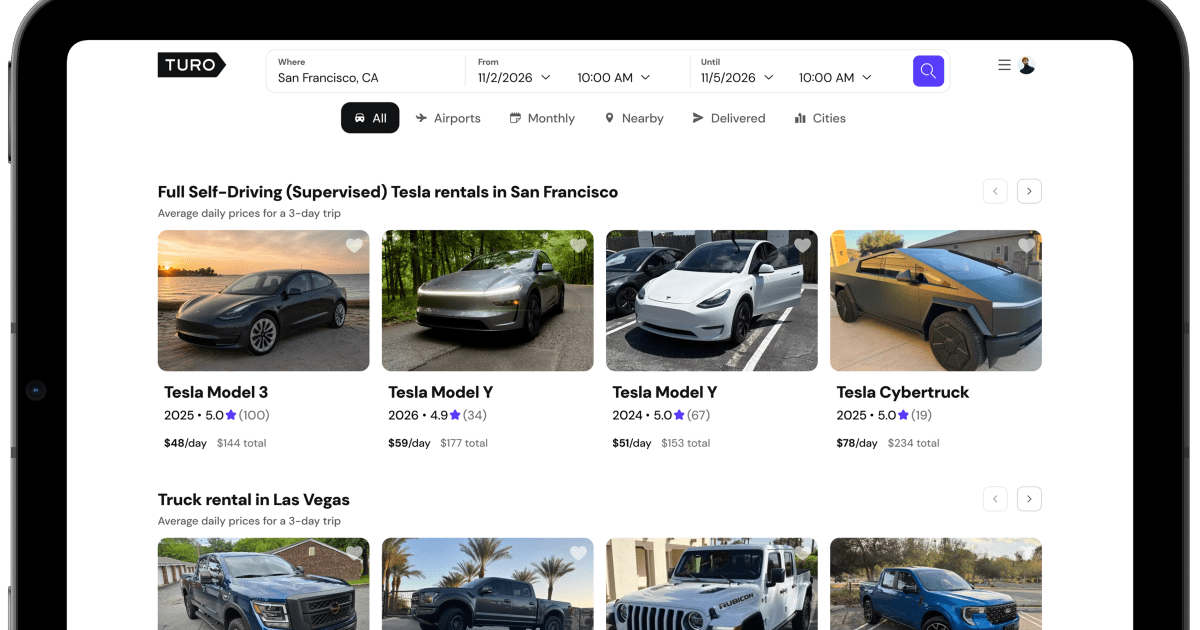Select the Monthly filter tab
The width and height of the screenshot is (1200, 630).
pos(542,118)
